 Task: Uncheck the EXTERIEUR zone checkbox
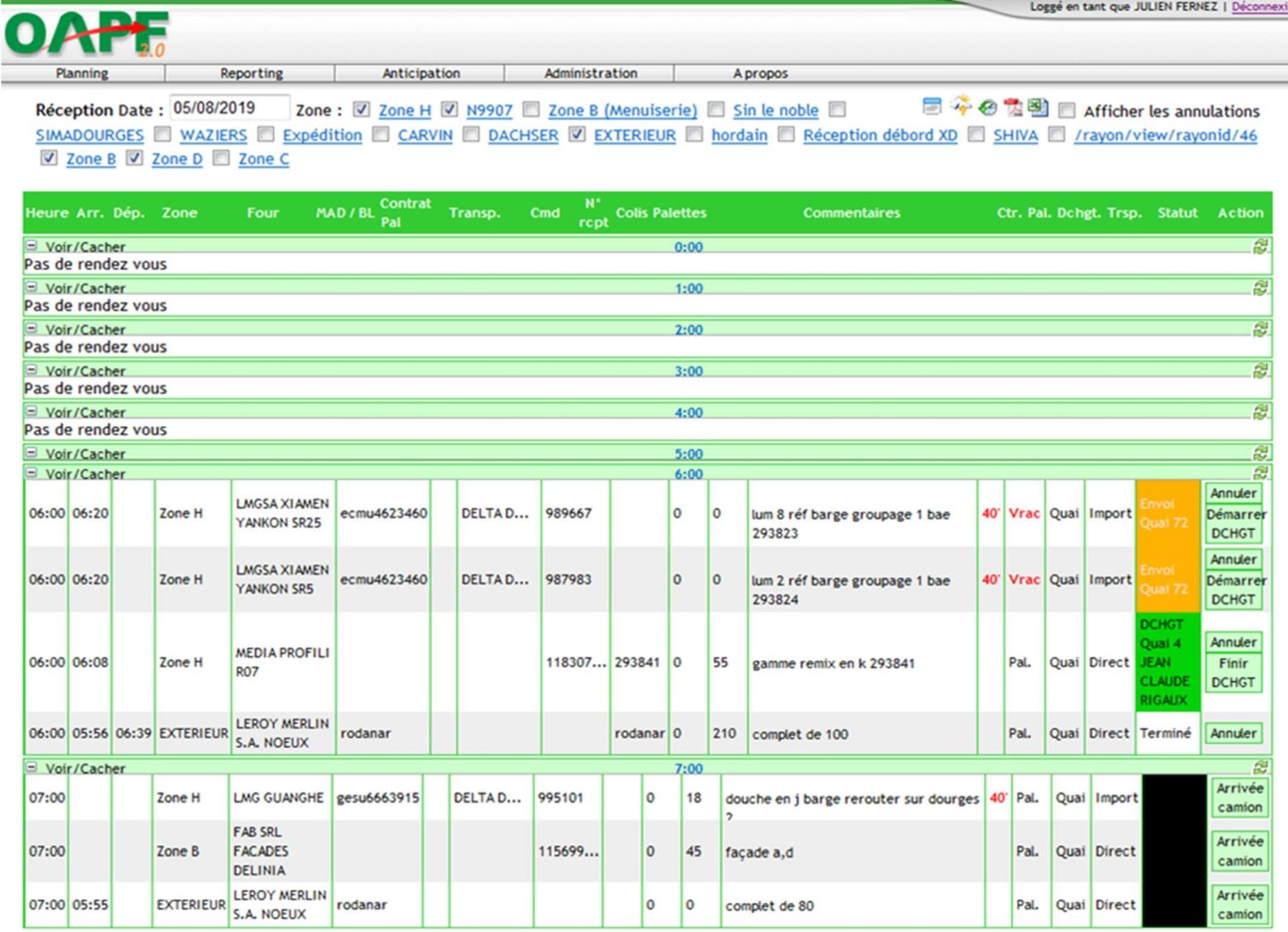pyautogui.click(x=577, y=135)
